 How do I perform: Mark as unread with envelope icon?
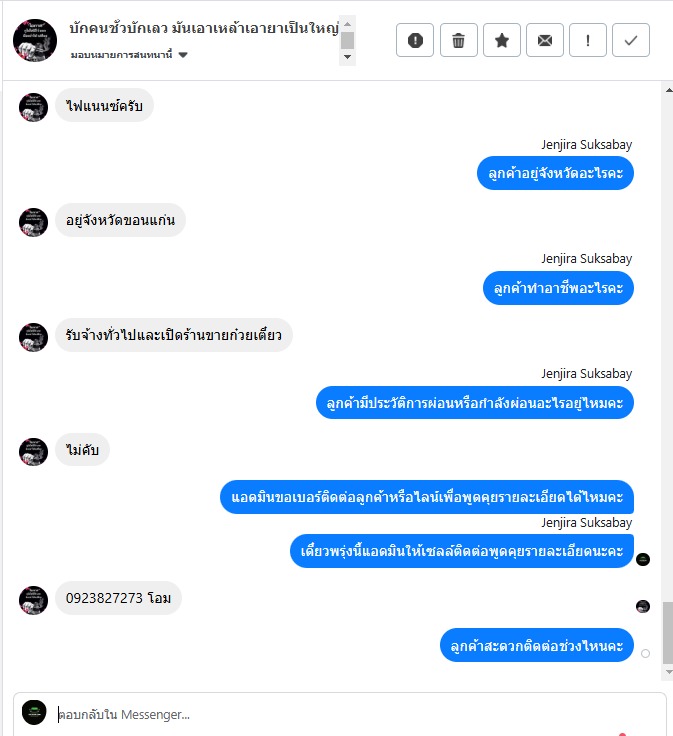pos(545,40)
